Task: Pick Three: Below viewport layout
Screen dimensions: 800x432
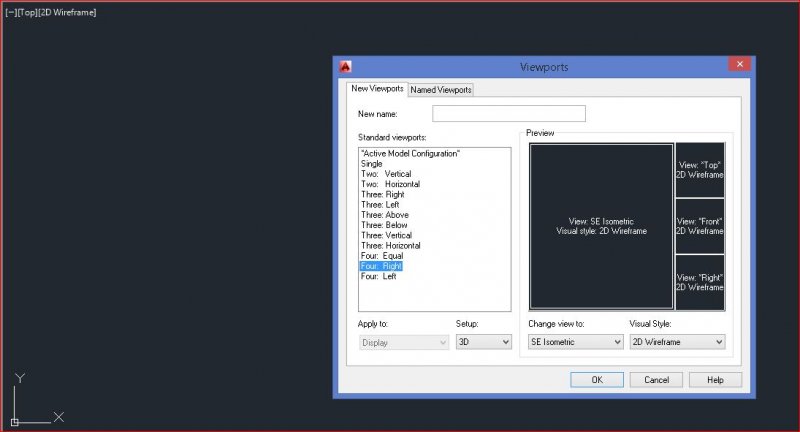Action: [384, 225]
